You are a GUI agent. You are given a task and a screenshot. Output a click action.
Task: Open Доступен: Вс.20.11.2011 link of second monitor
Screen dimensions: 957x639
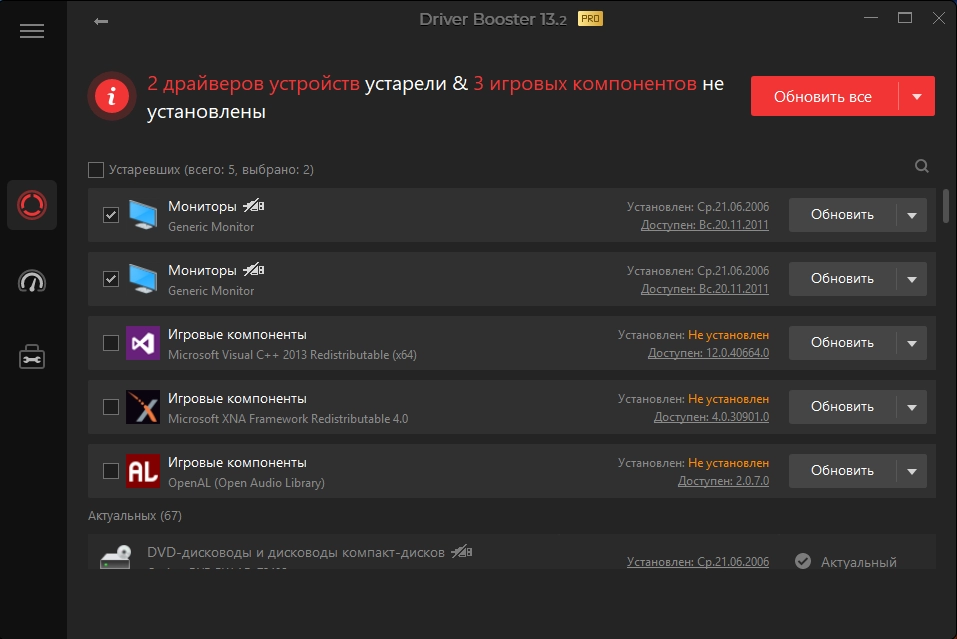705,289
